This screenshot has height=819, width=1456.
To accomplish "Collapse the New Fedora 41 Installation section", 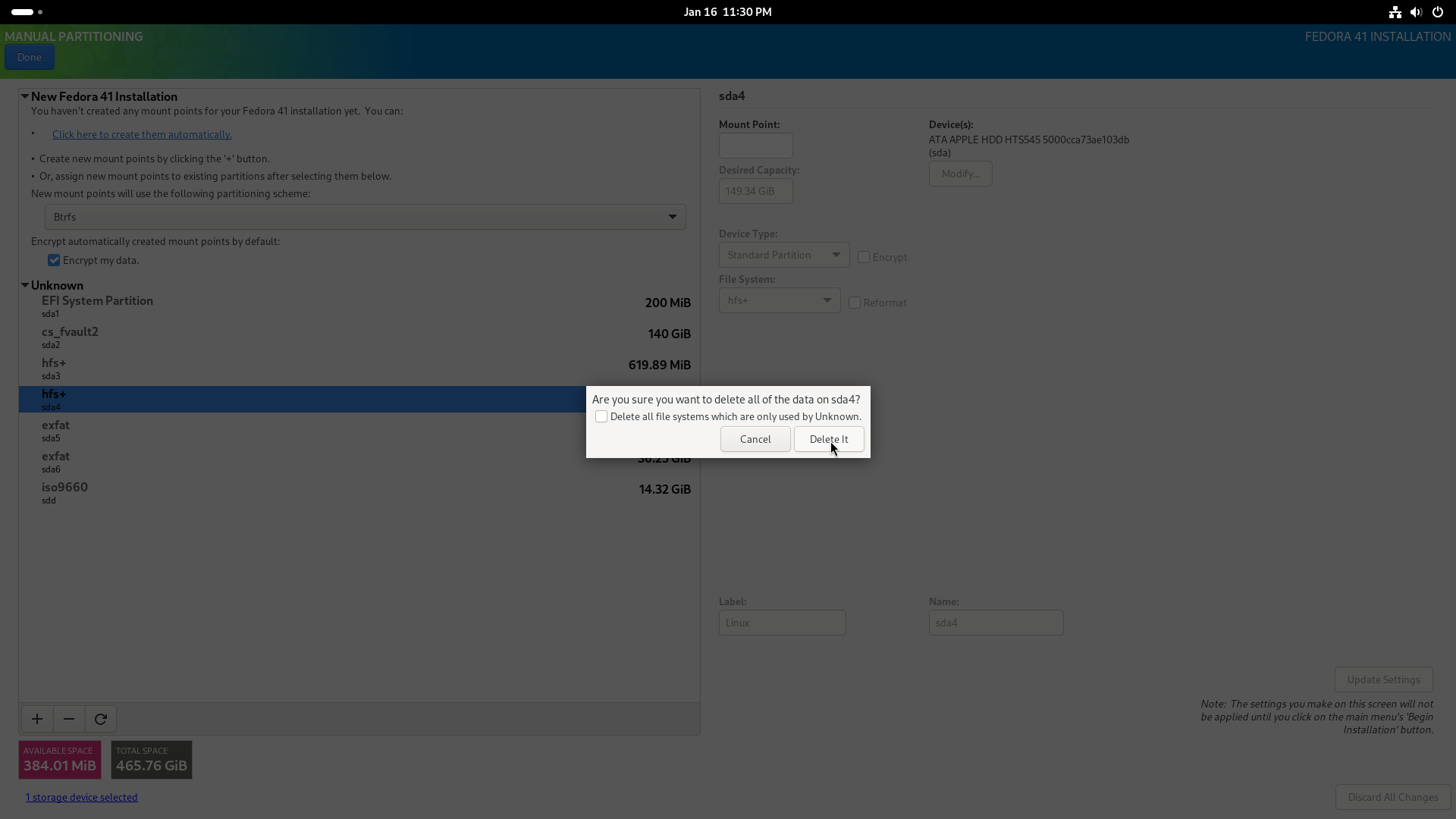I will [x=25, y=96].
